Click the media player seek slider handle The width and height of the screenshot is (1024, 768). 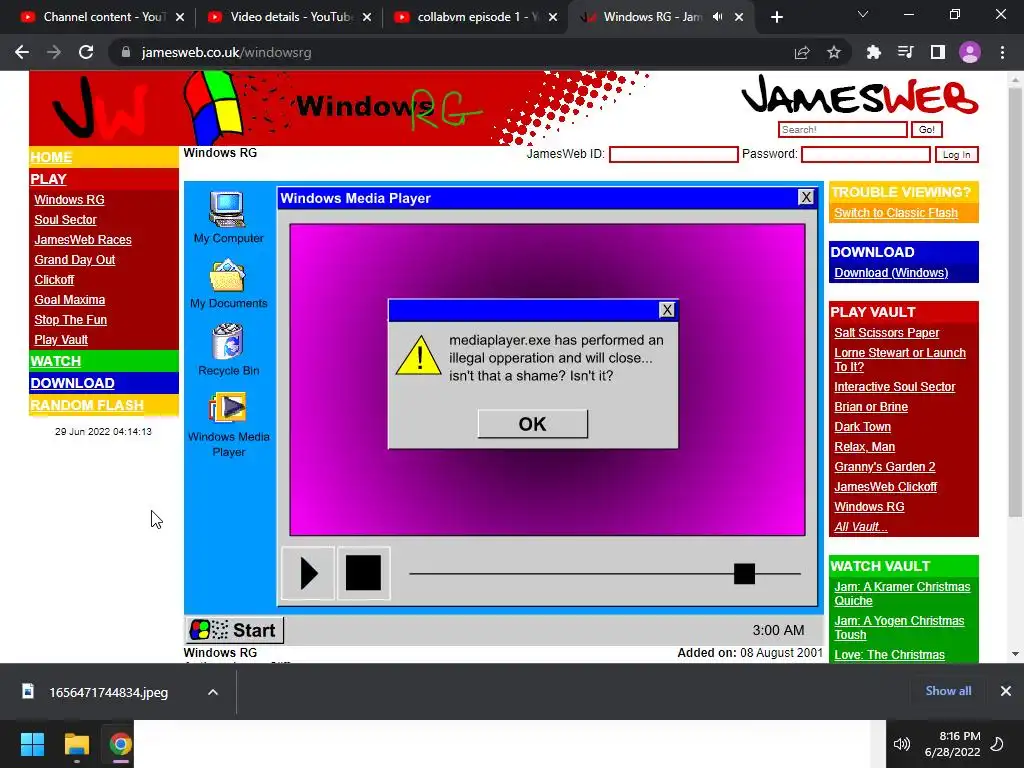744,573
